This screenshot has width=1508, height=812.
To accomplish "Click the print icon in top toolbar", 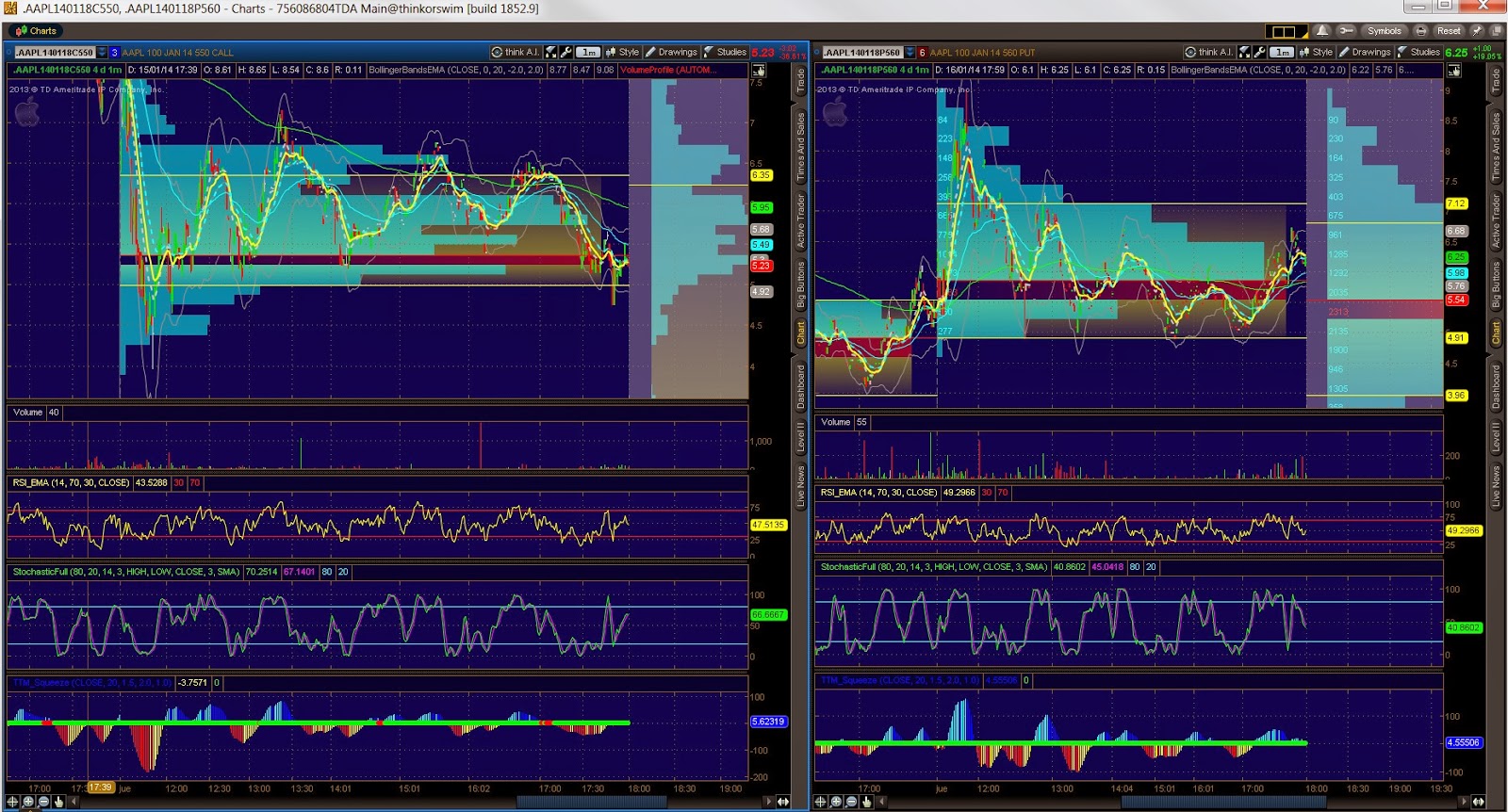I will (1421, 31).
